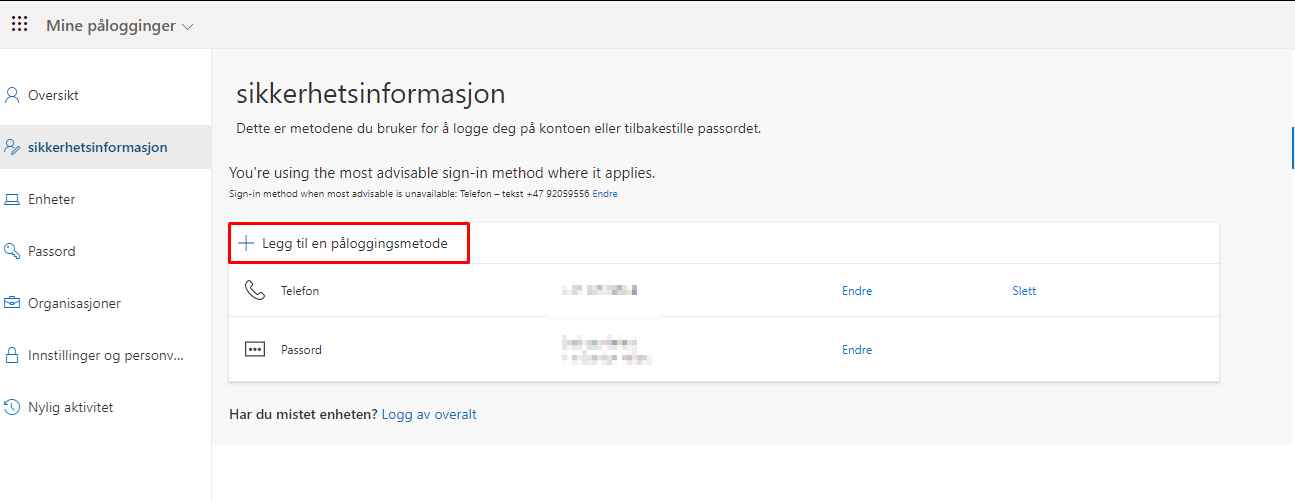Click Endre in the Passord row

pos(857,350)
